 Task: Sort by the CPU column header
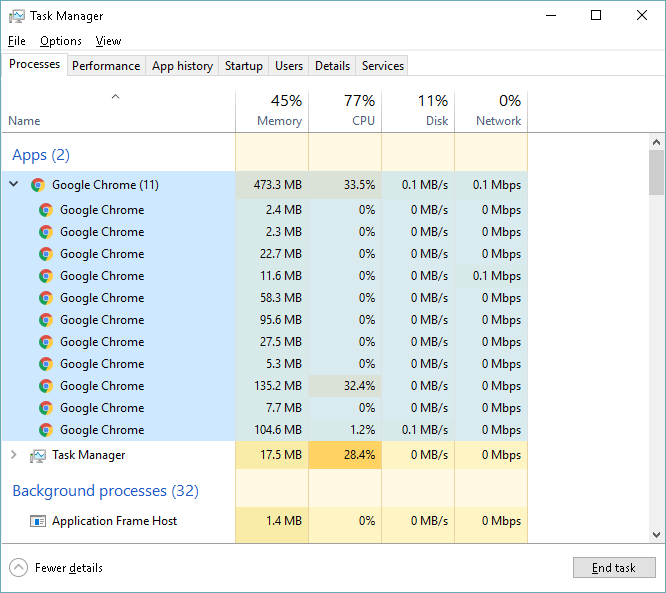(345, 111)
